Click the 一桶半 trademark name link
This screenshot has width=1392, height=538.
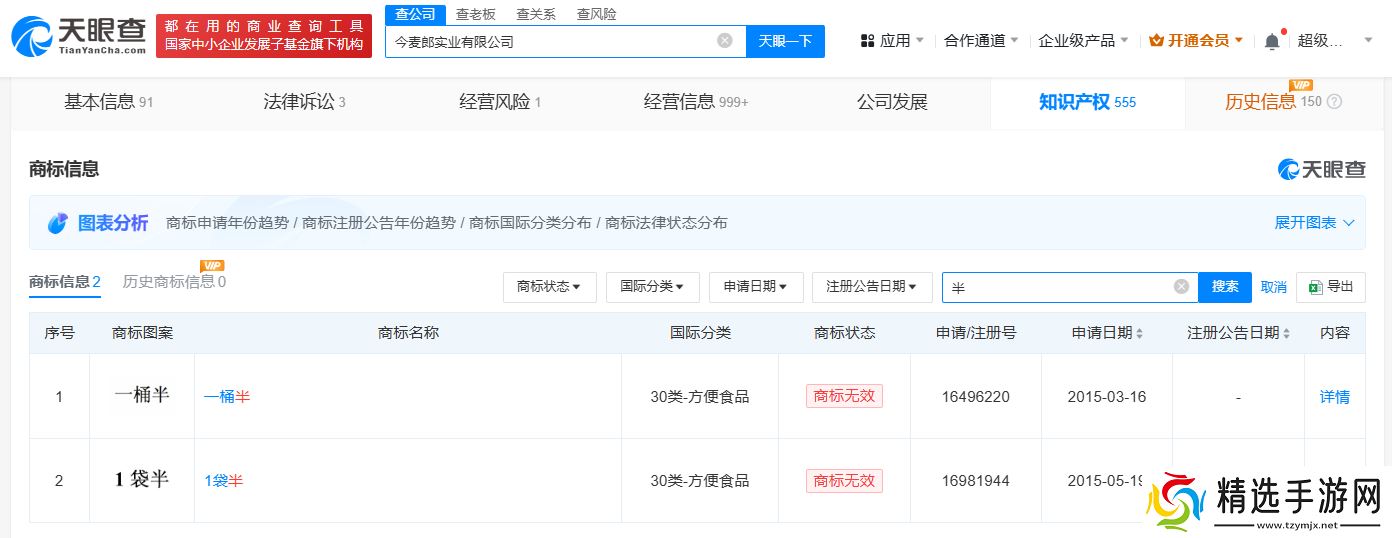pyautogui.click(x=227, y=397)
